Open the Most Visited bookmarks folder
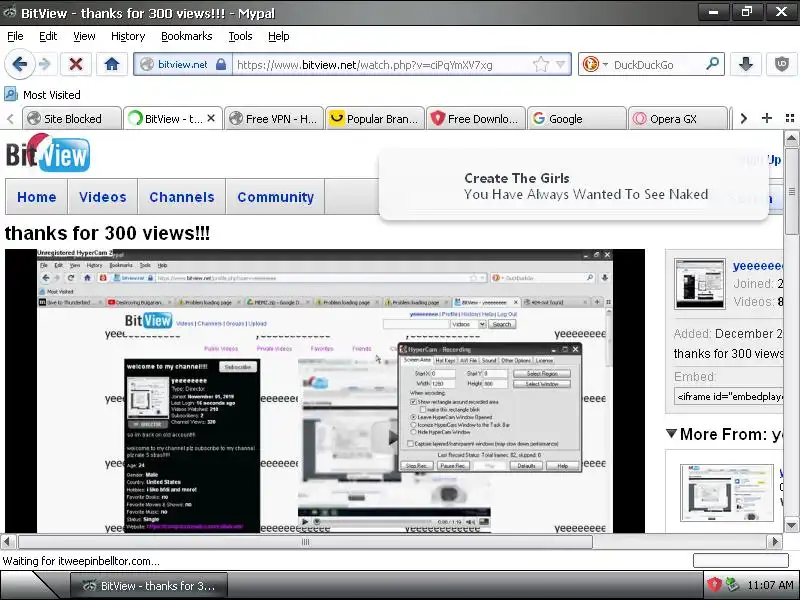The width and height of the screenshot is (800, 600). 42,94
